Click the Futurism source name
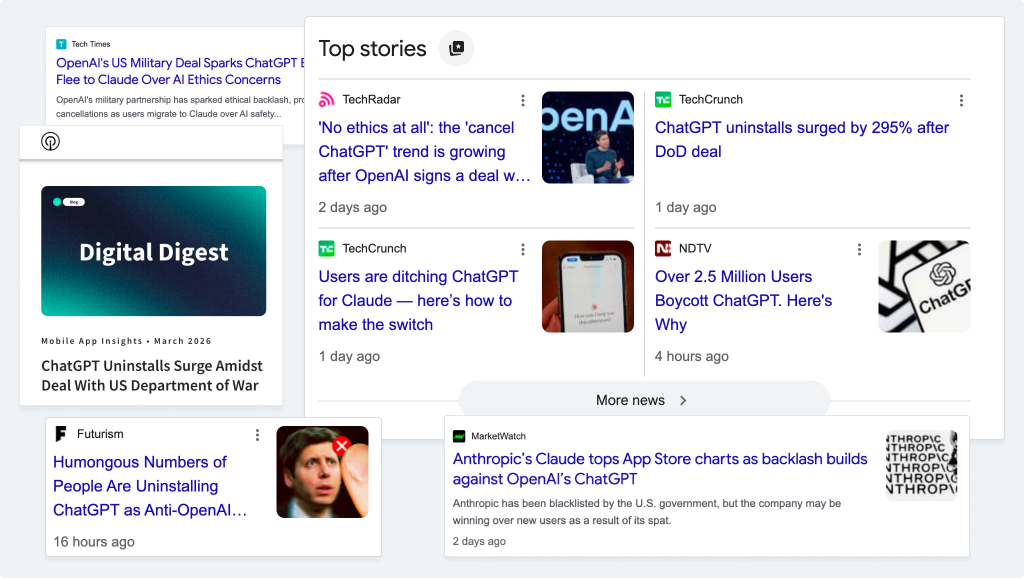The image size is (1024, 578). (x=100, y=434)
